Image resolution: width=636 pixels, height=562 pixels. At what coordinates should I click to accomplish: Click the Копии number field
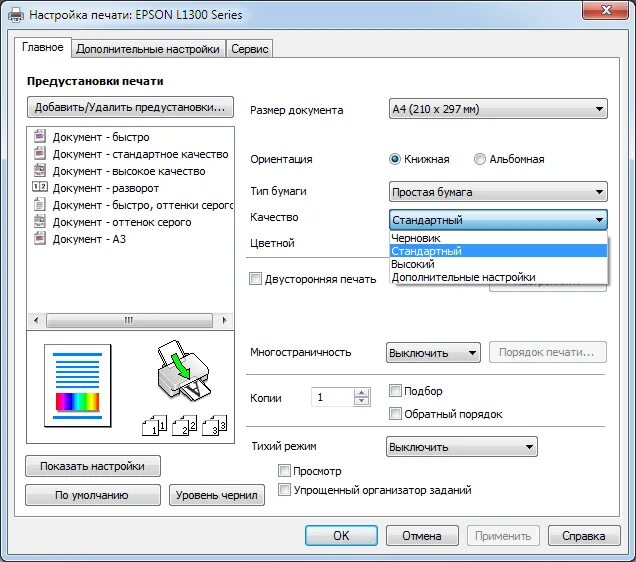(x=333, y=397)
